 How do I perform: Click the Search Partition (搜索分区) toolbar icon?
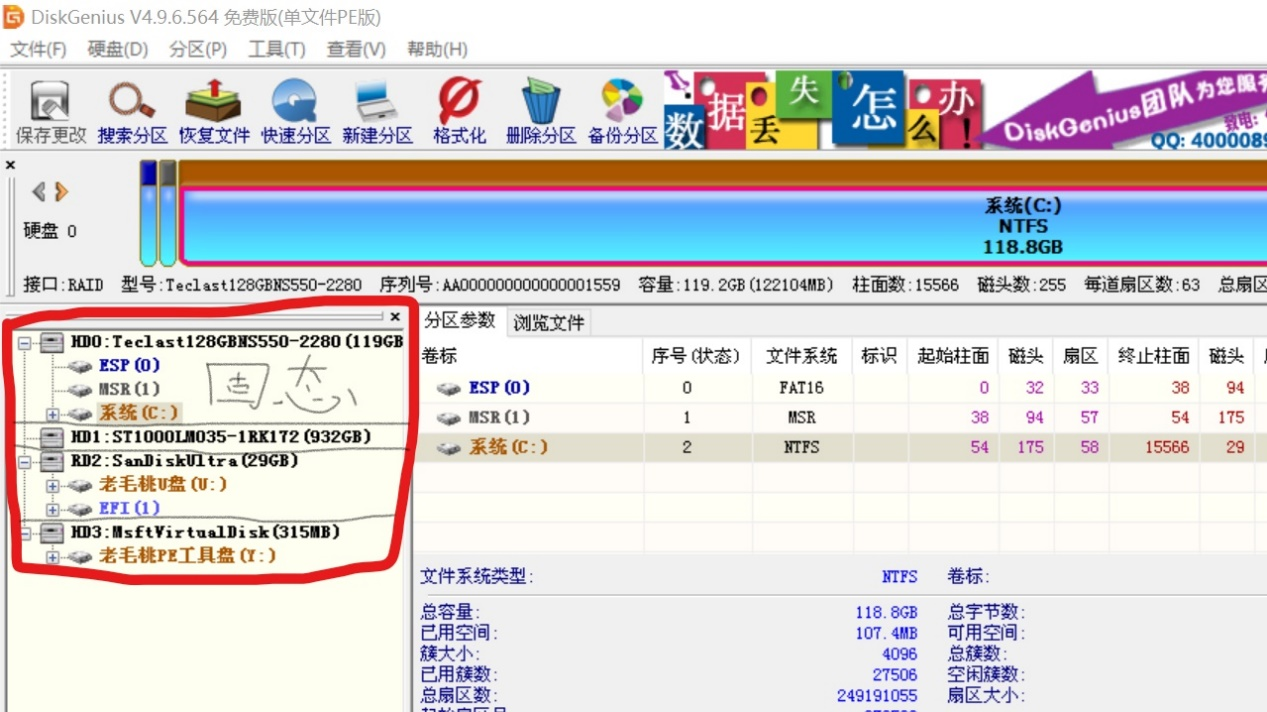132,111
